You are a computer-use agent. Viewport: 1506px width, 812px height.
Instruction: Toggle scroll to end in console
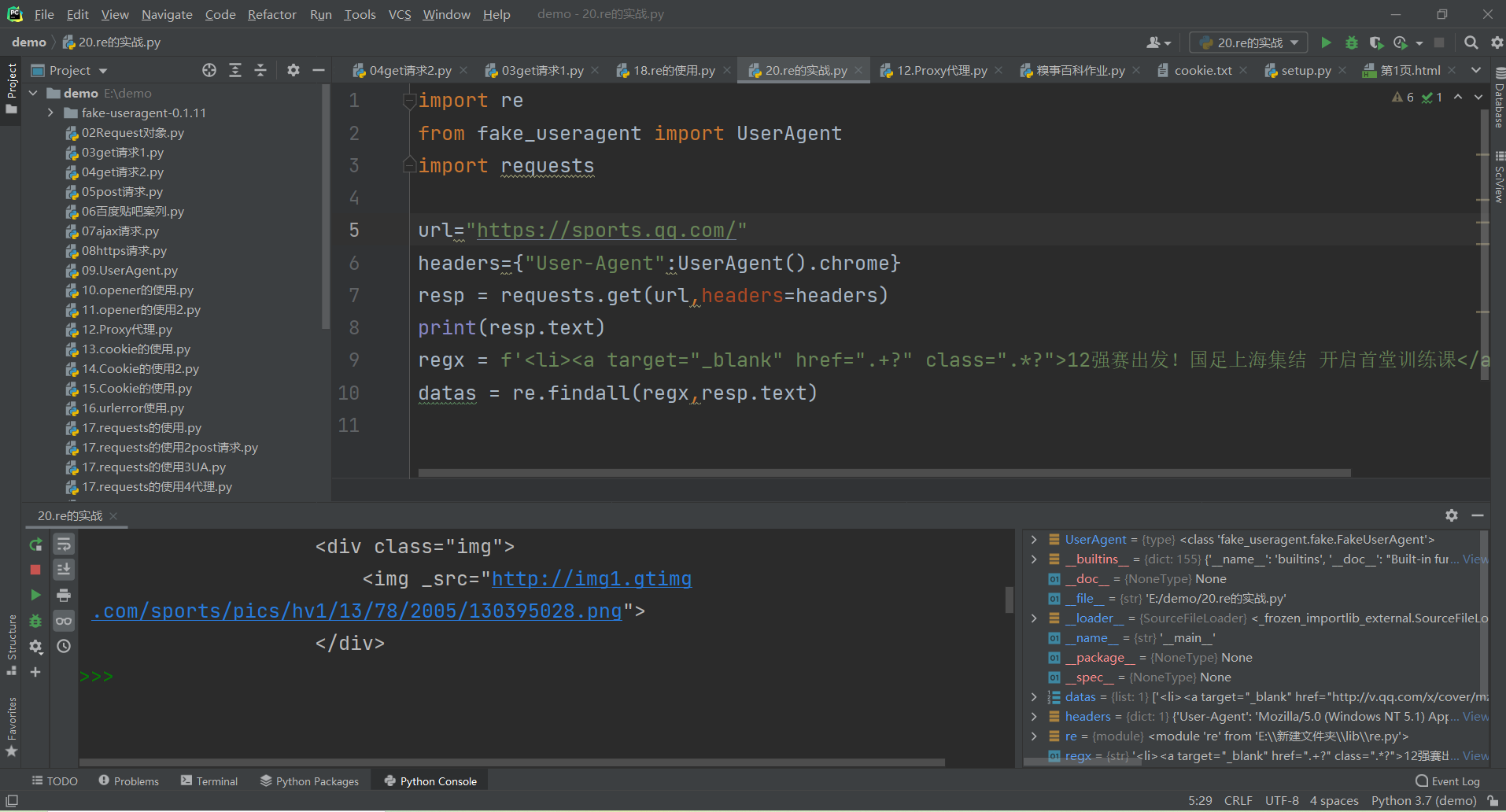(64, 569)
